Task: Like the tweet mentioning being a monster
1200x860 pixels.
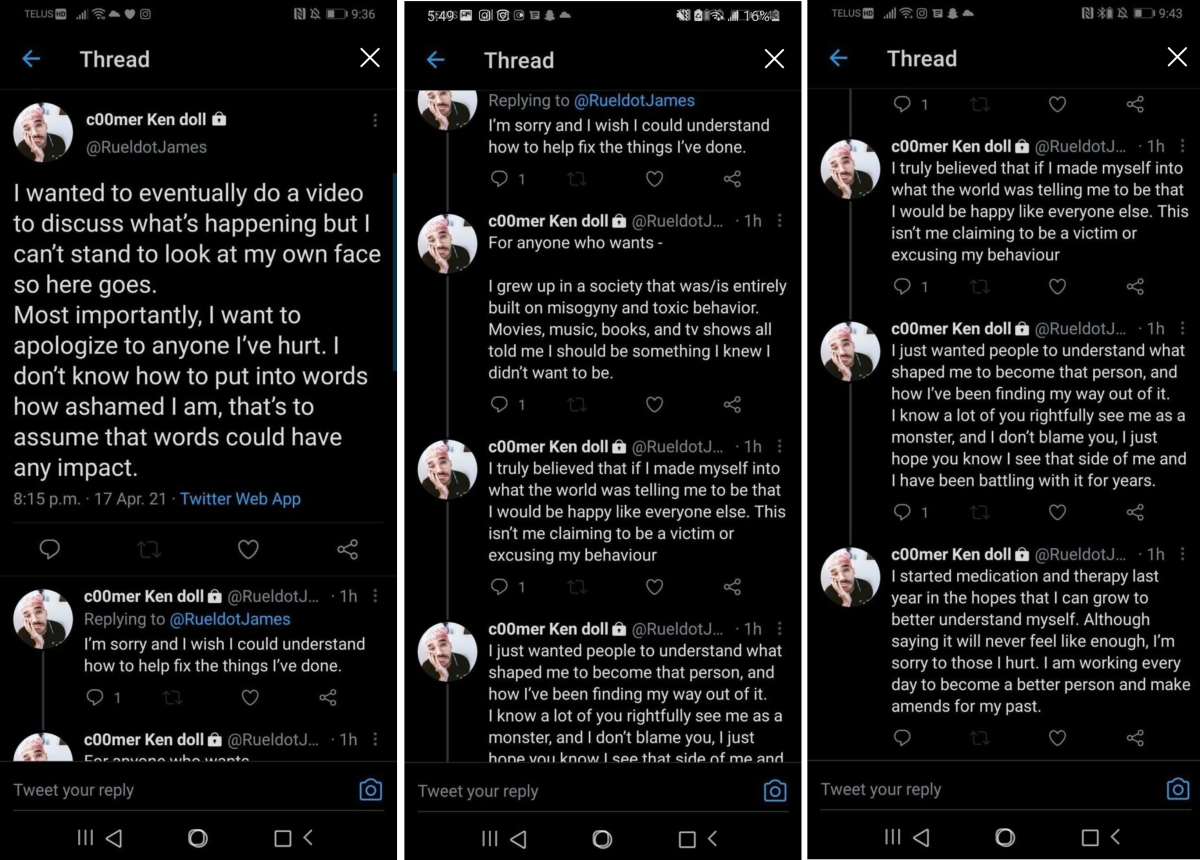Action: coord(1057,512)
